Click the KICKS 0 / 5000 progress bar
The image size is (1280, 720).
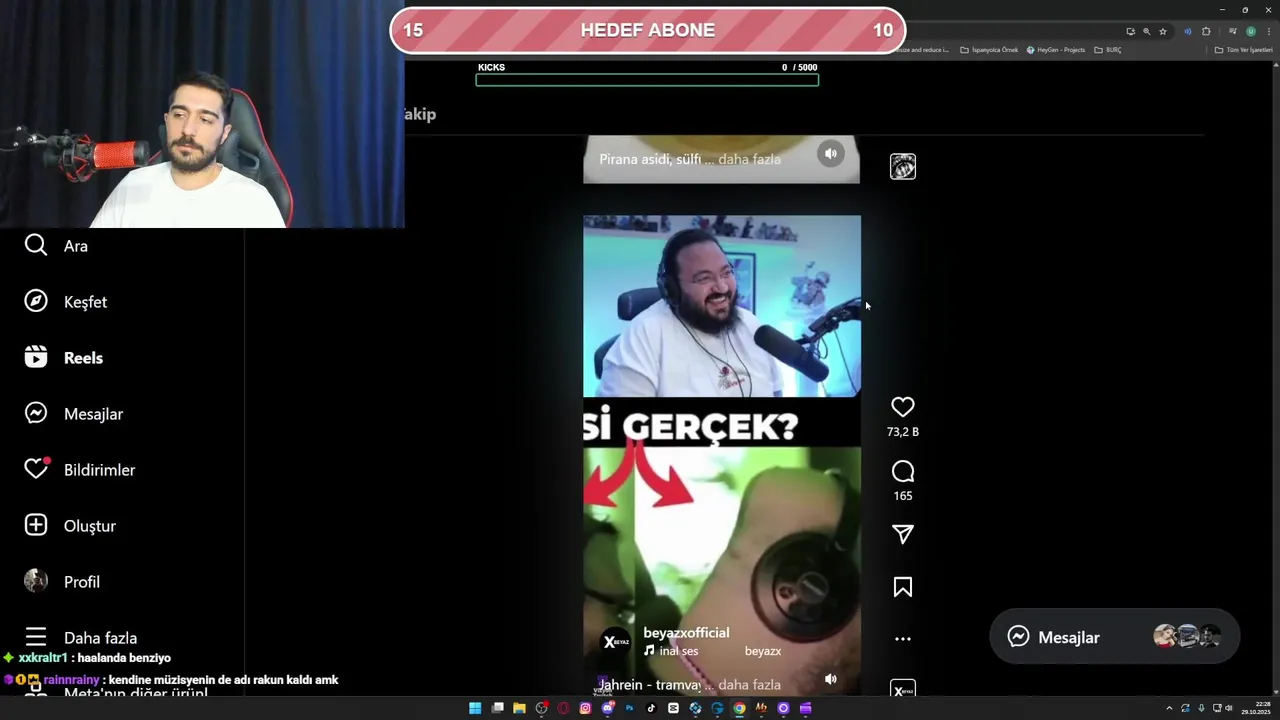tap(647, 80)
